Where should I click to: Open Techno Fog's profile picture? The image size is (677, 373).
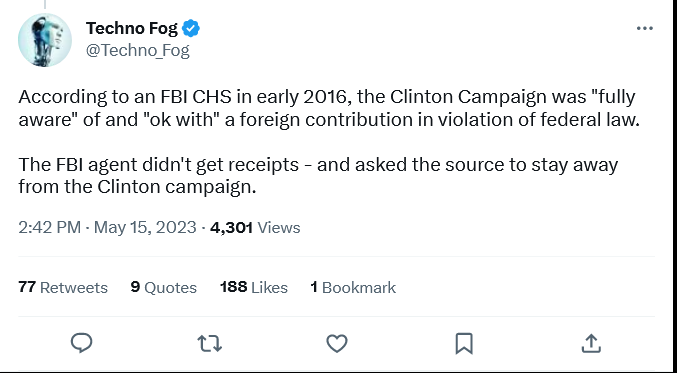pyautogui.click(x=44, y=40)
